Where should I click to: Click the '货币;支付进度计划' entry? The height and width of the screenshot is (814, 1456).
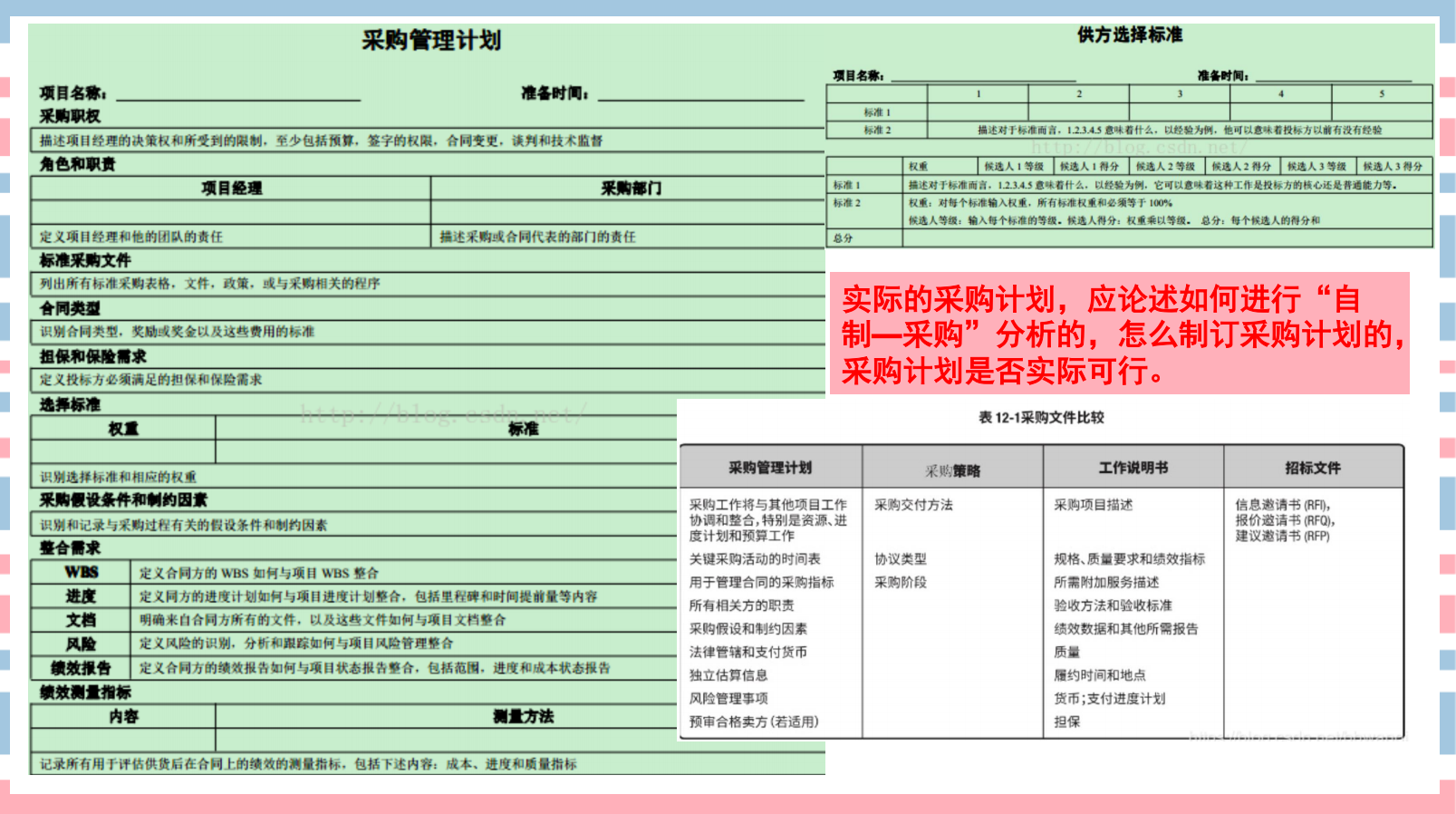click(1110, 699)
